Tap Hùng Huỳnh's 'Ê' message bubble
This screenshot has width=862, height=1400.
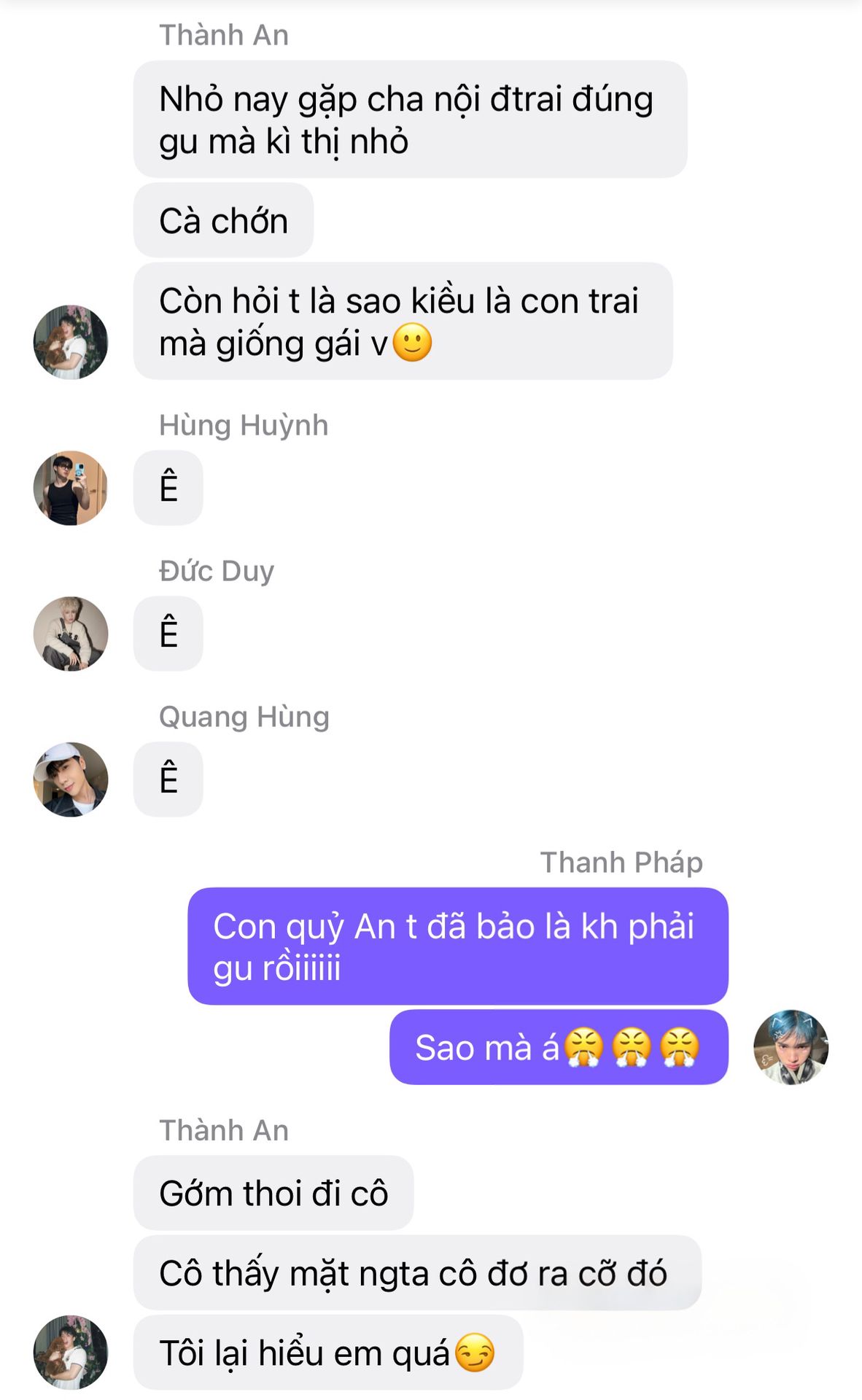(168, 488)
